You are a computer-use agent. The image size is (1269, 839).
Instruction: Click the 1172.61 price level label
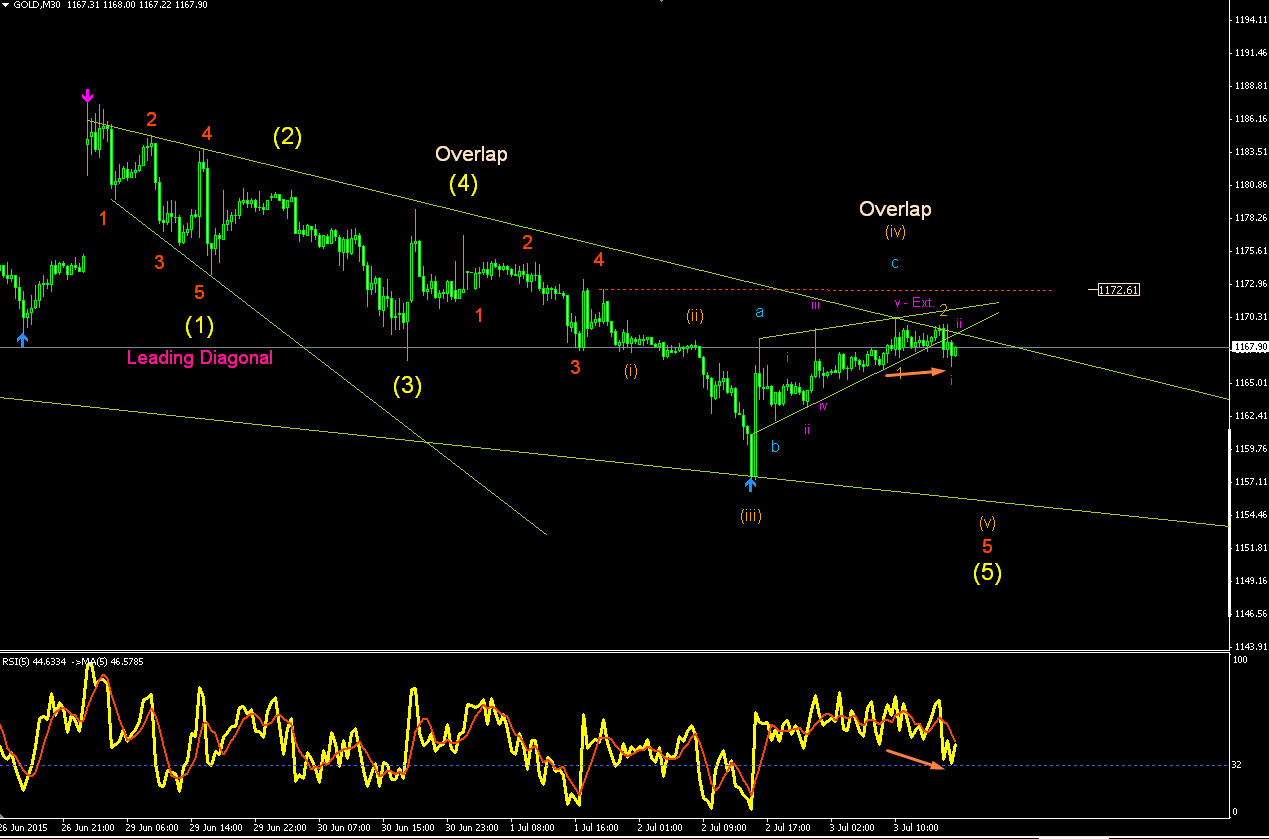tap(1119, 290)
